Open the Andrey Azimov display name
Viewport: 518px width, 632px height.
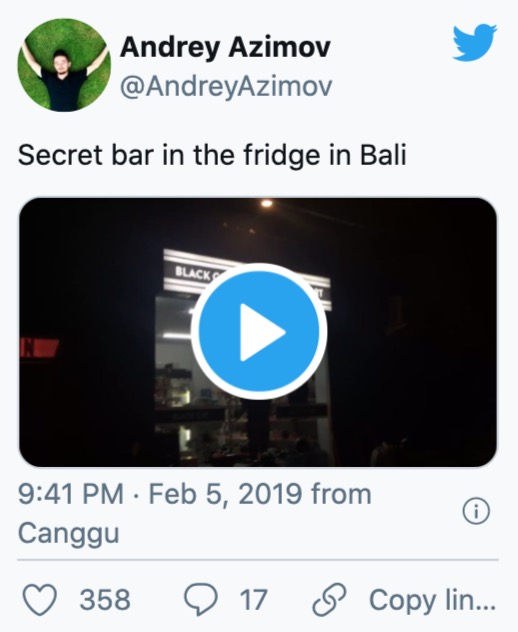[x=225, y=48]
